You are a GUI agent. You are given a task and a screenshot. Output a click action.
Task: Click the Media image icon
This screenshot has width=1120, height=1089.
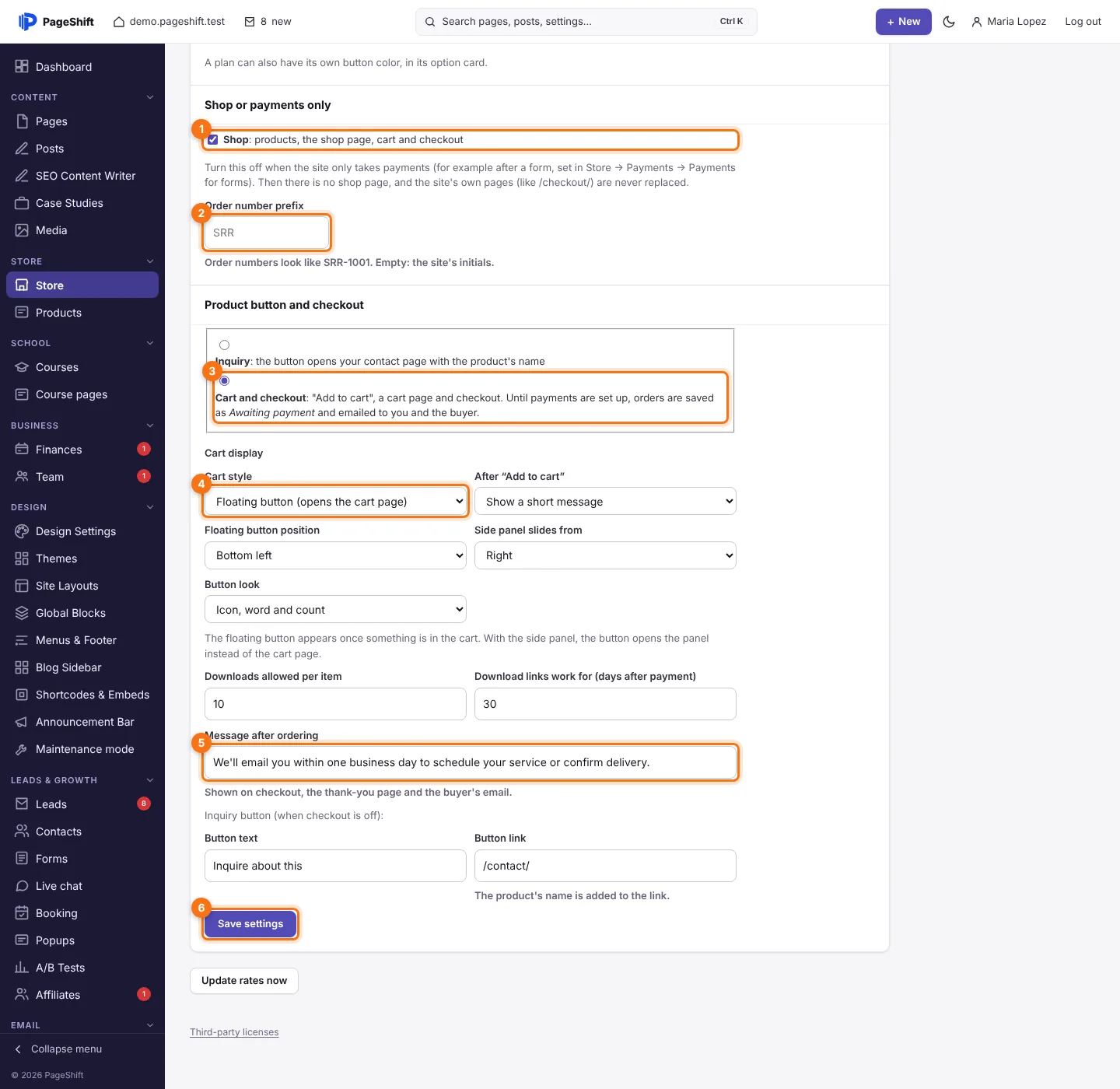point(22,230)
